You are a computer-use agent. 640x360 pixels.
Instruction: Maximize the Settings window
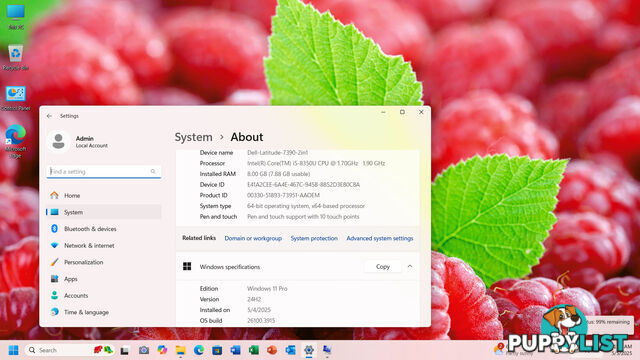click(x=402, y=112)
